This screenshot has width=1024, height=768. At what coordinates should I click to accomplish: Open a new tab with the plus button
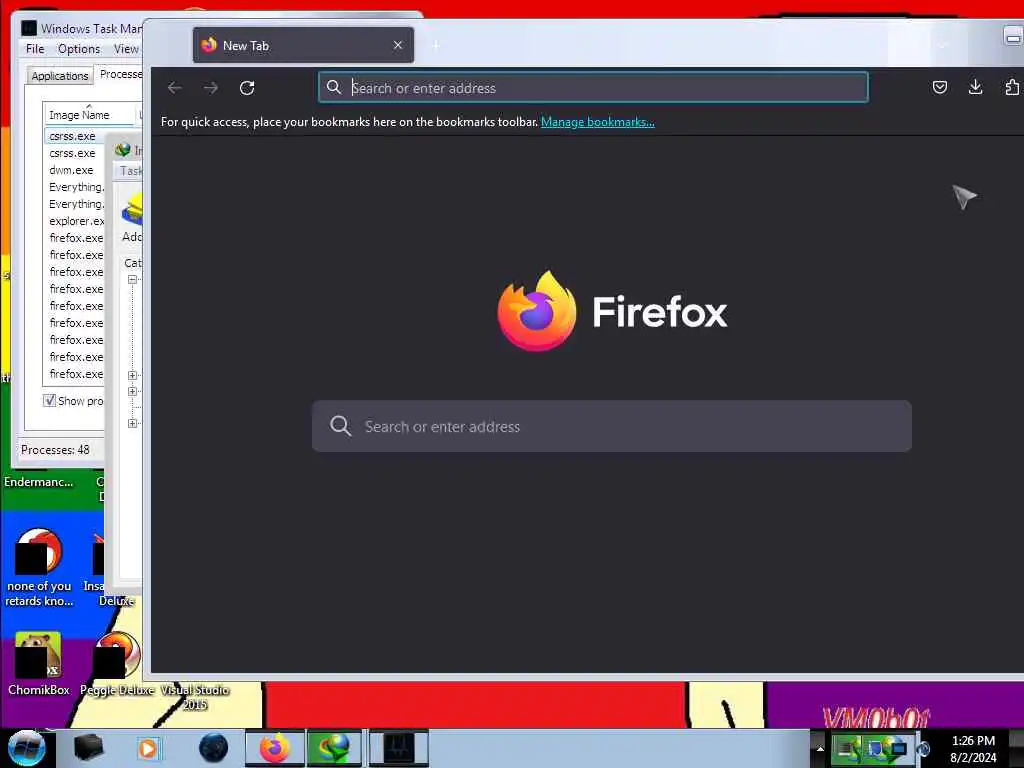pos(436,45)
